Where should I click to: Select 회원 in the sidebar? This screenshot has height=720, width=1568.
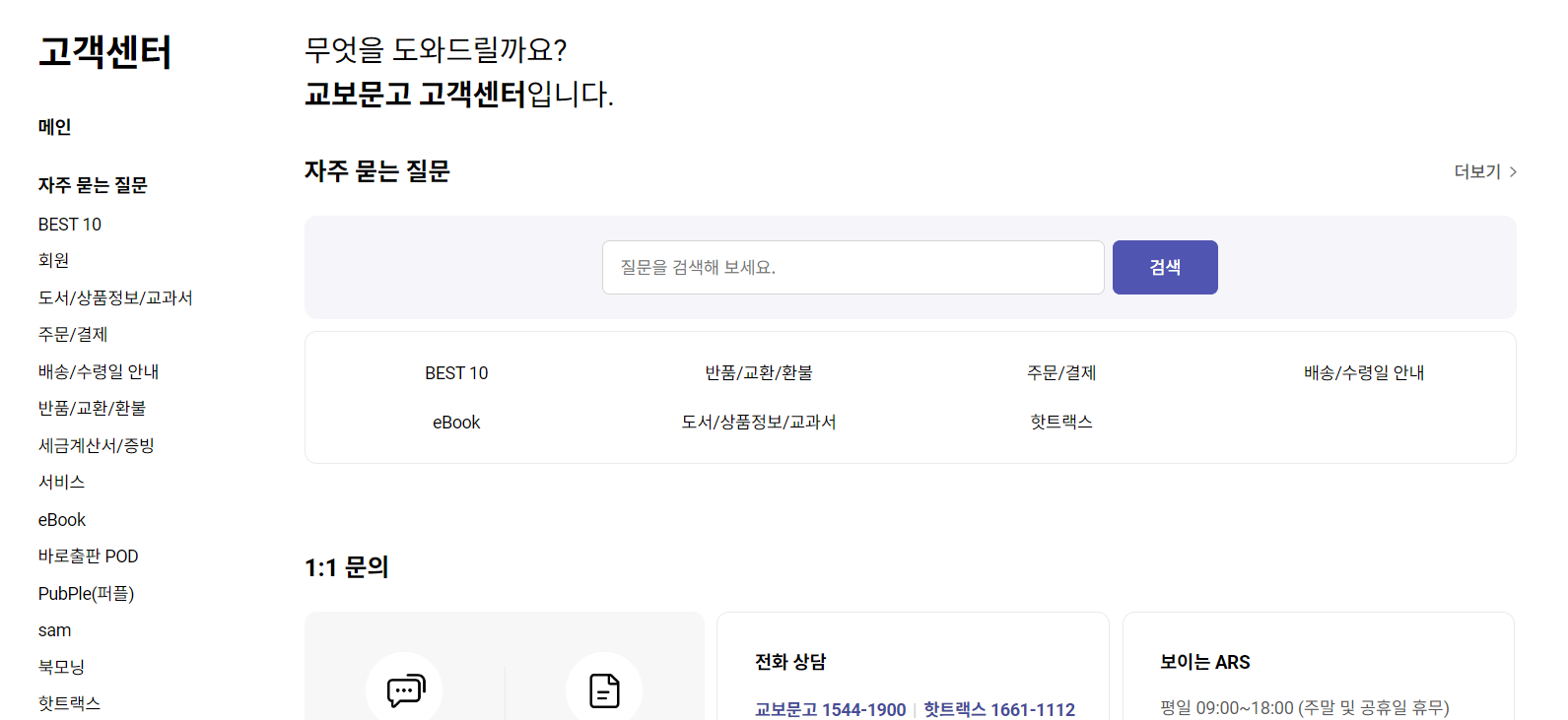[x=54, y=260]
